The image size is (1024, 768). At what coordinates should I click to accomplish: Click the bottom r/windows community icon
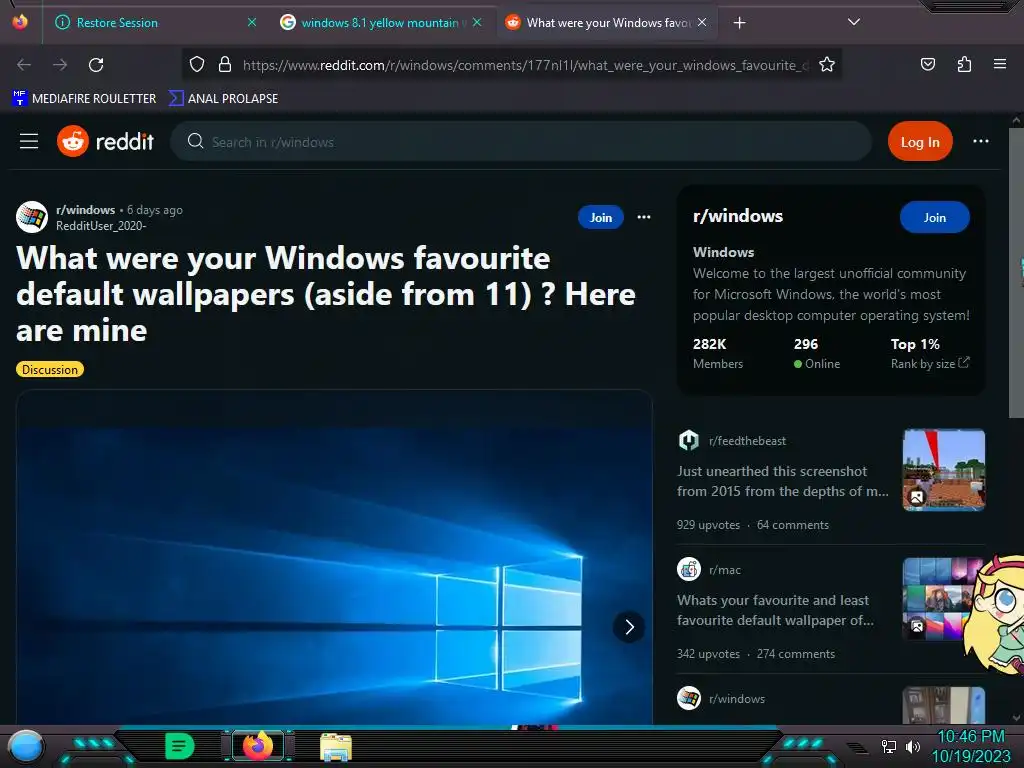[689, 698]
